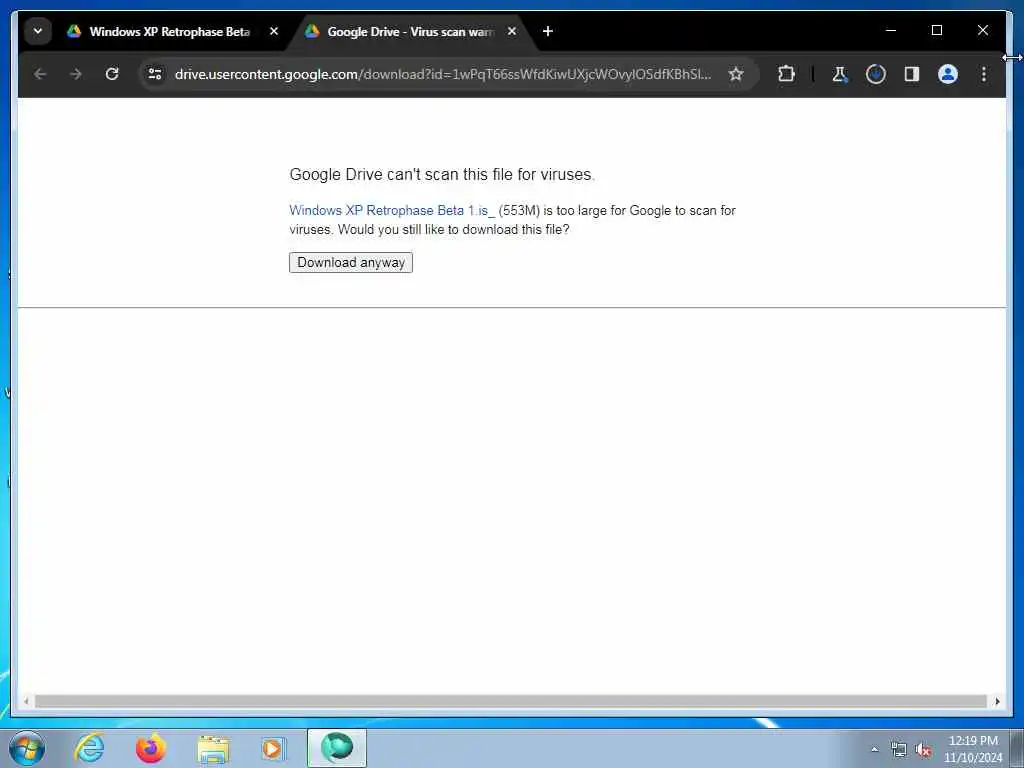Go forward with the forward arrow
This screenshot has height=768, width=1024.
click(x=76, y=74)
